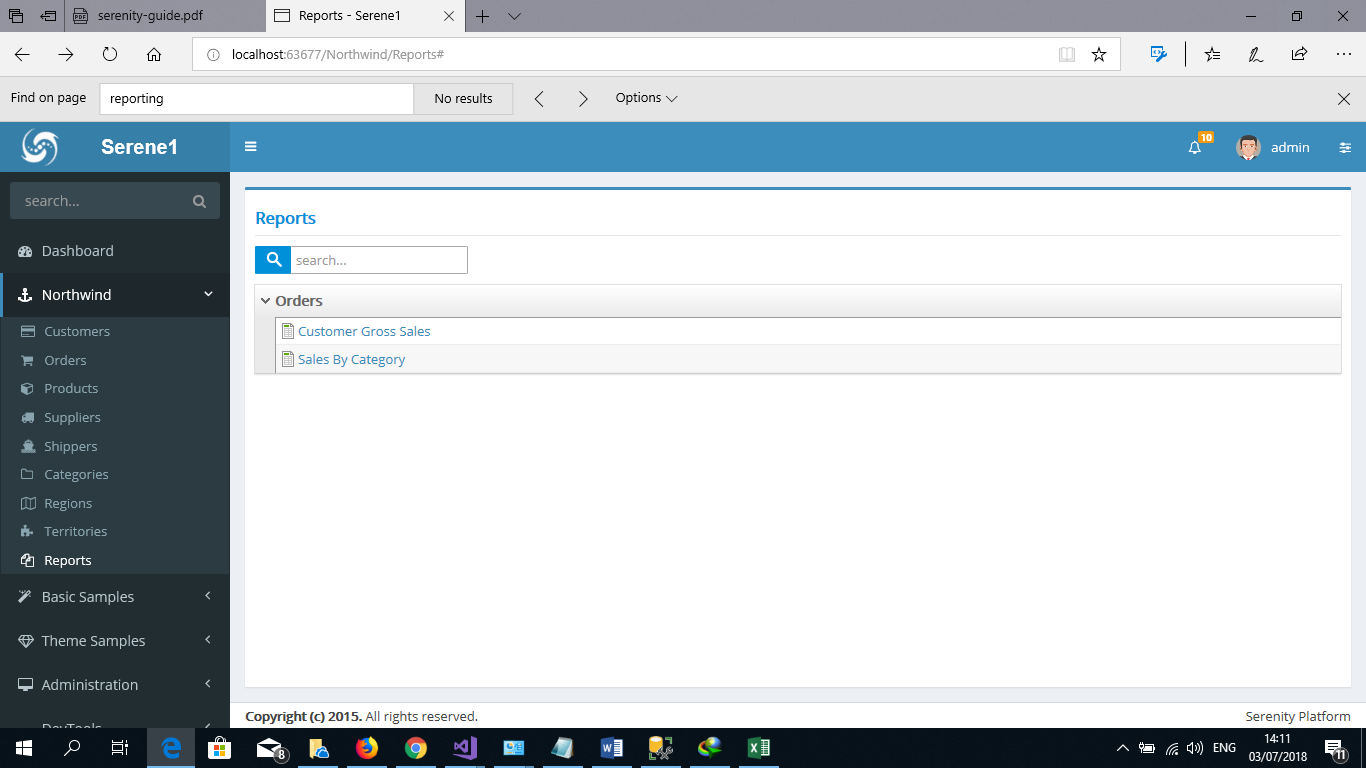
Task: Open notifications bell with badge 10
Action: [x=1195, y=147]
